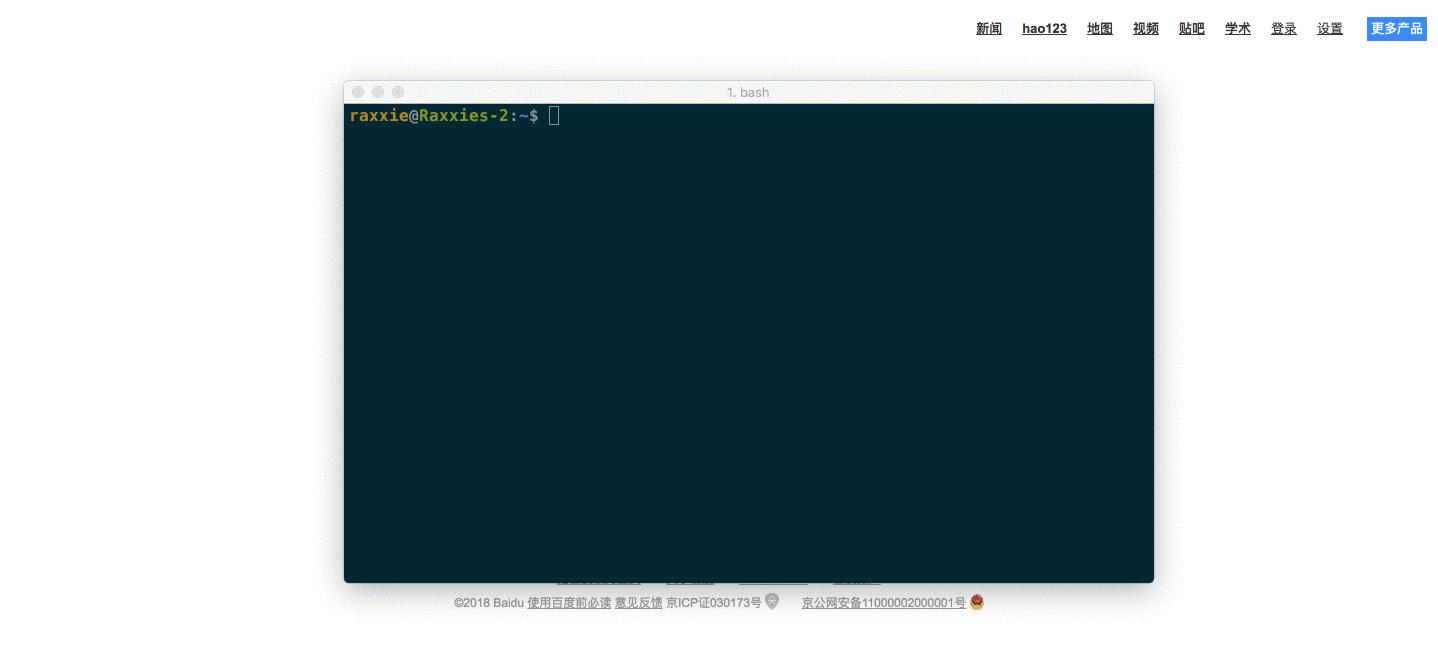Open the 设置 settings menu
Viewport: 1438px width, 665px height.
pos(1330,28)
